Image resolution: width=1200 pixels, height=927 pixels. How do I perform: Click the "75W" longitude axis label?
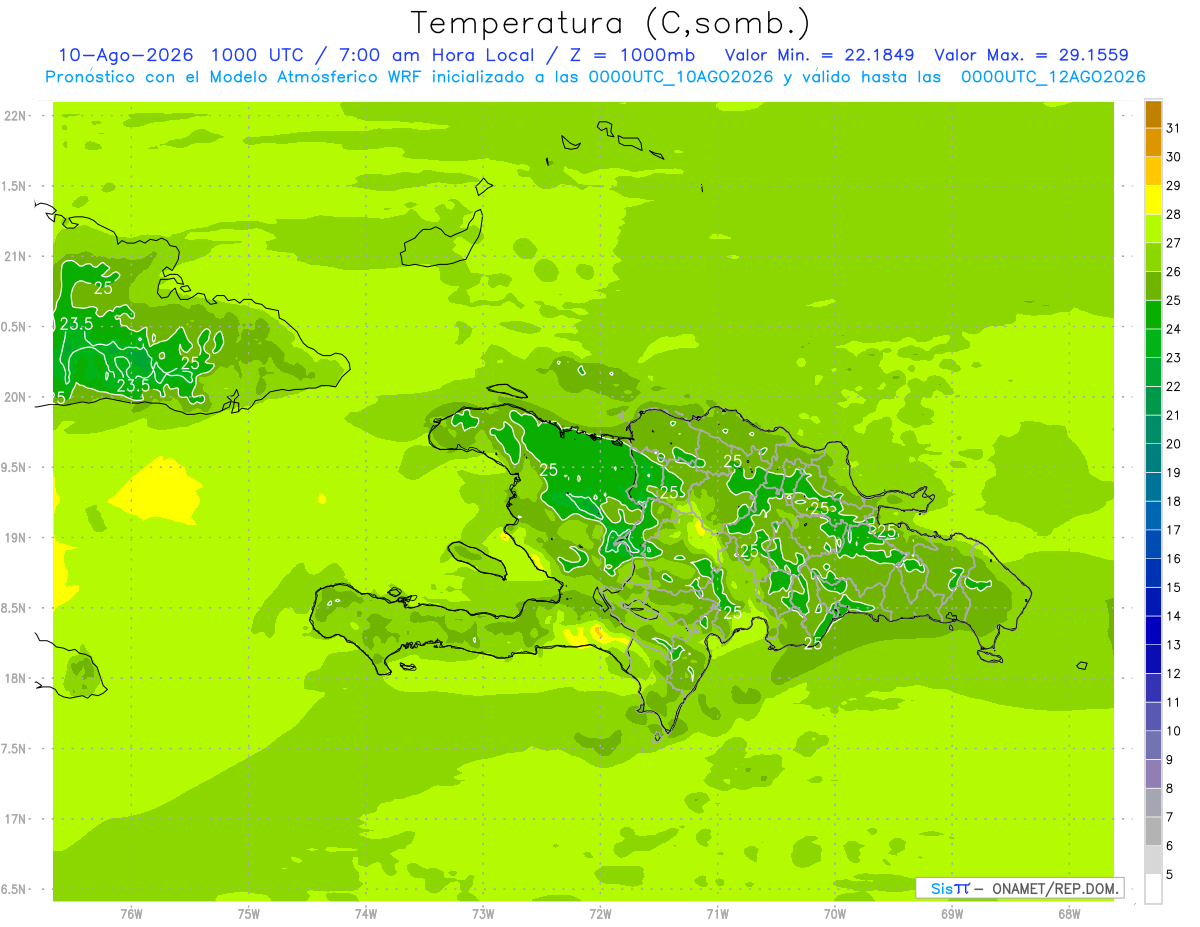pyautogui.click(x=249, y=914)
